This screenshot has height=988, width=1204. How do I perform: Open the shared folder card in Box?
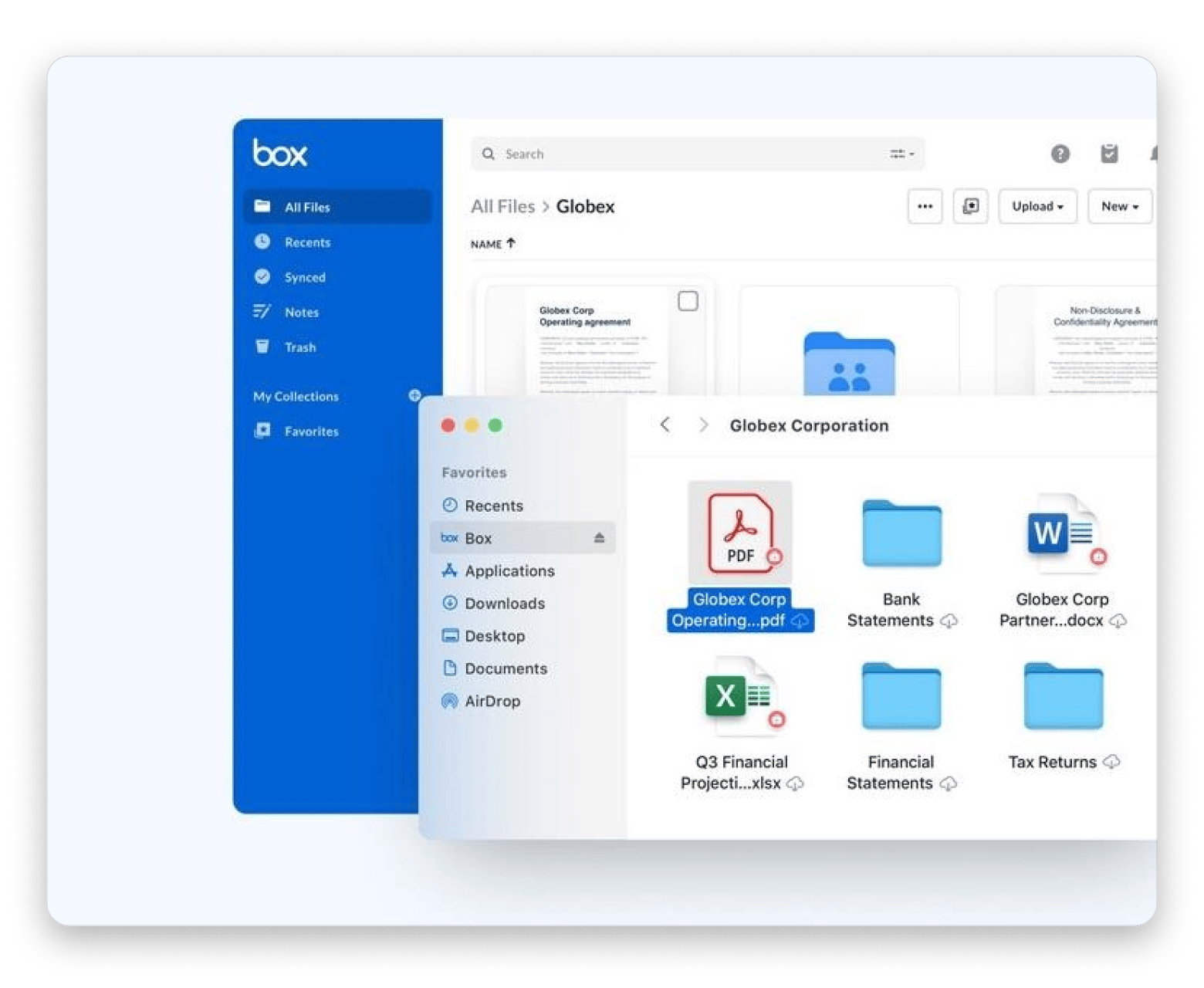pyautogui.click(x=849, y=341)
